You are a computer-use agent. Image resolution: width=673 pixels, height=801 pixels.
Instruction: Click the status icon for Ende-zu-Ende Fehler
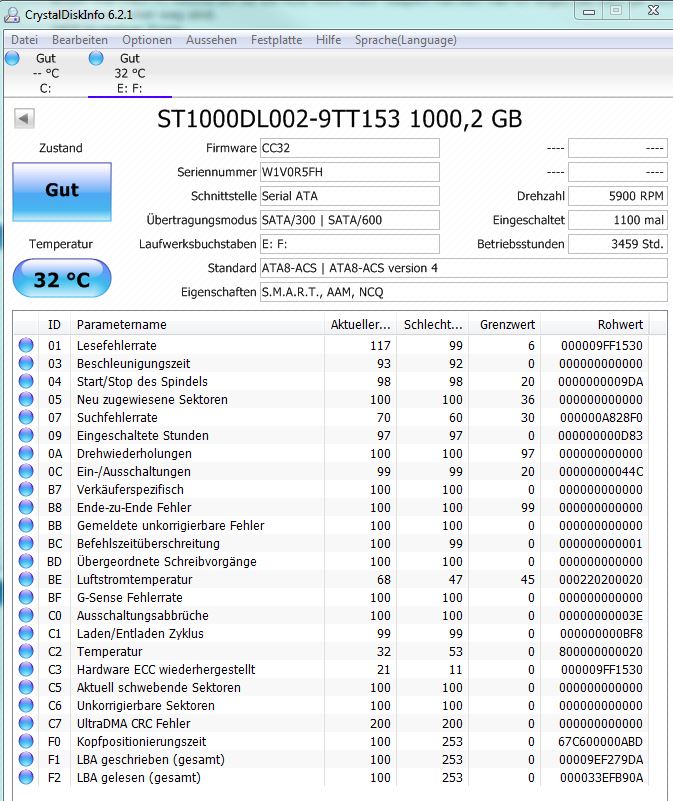pyautogui.click(x=26, y=507)
